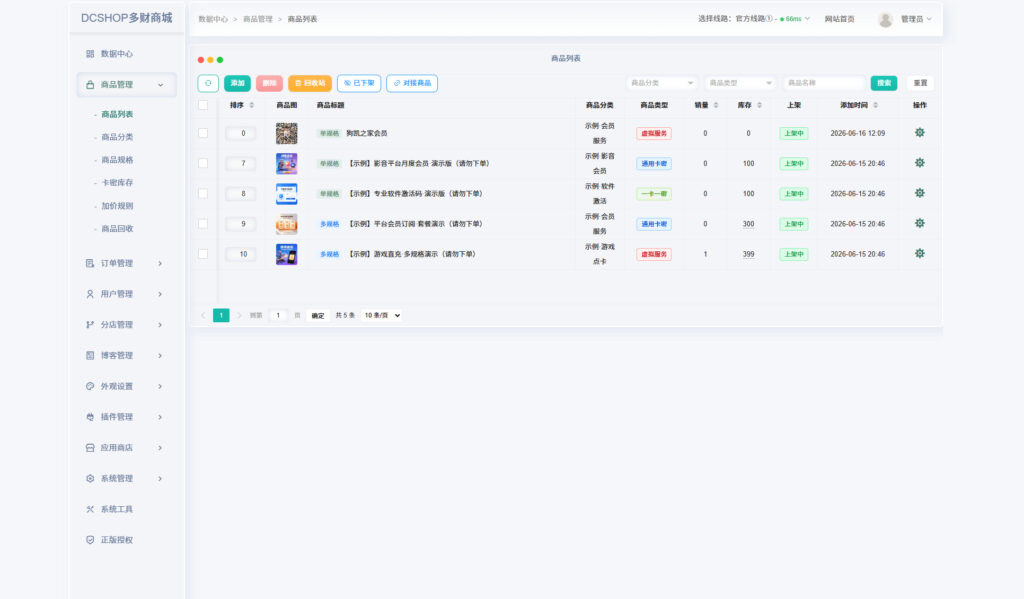
Task: Click the 对接商品 button
Action: point(412,83)
